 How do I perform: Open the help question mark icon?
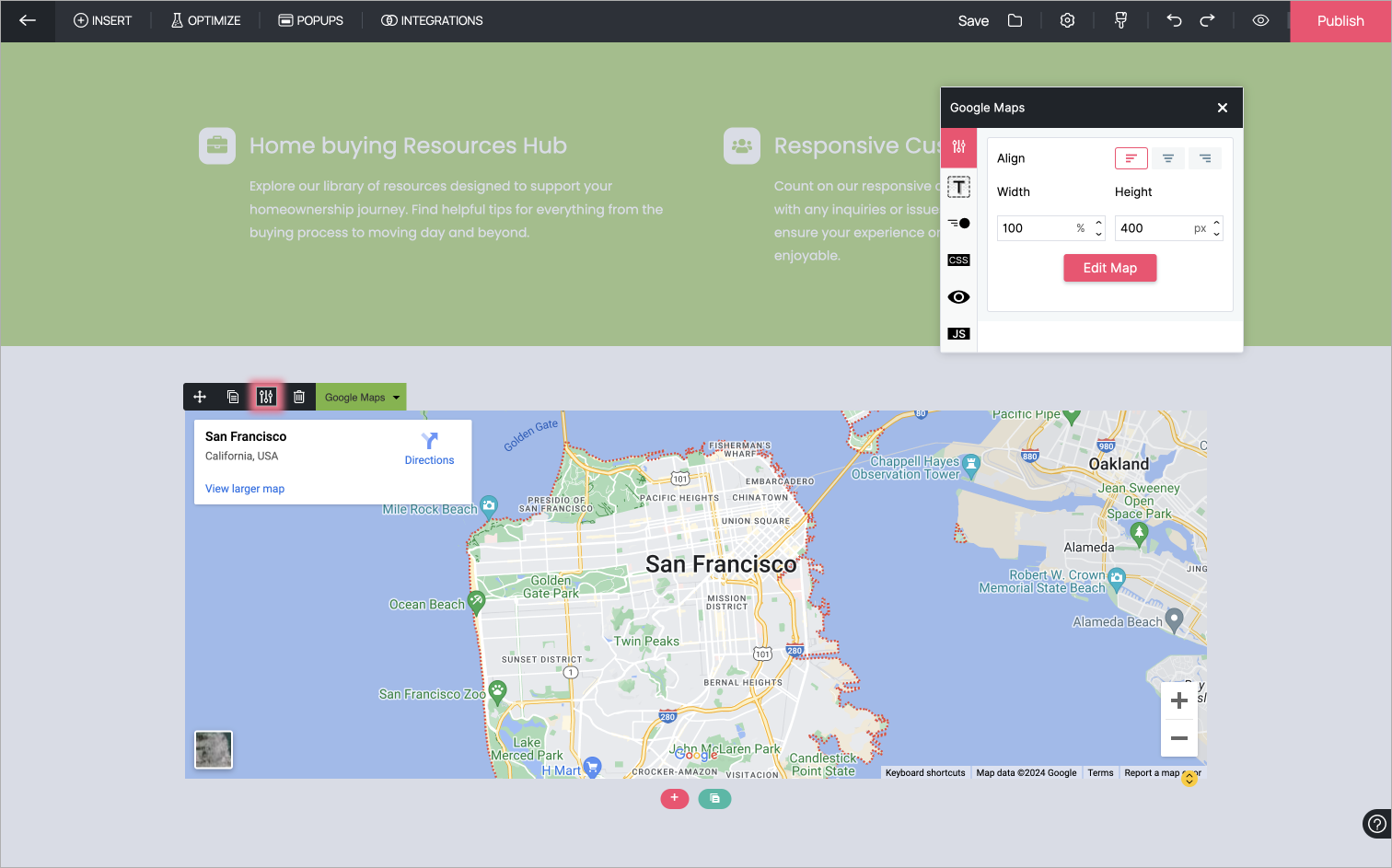click(x=1376, y=823)
